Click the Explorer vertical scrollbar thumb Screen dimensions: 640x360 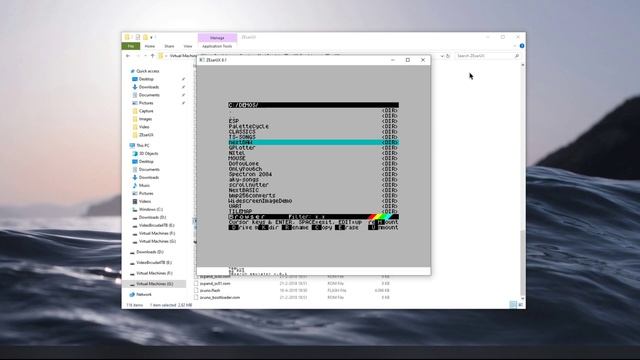click(523, 262)
